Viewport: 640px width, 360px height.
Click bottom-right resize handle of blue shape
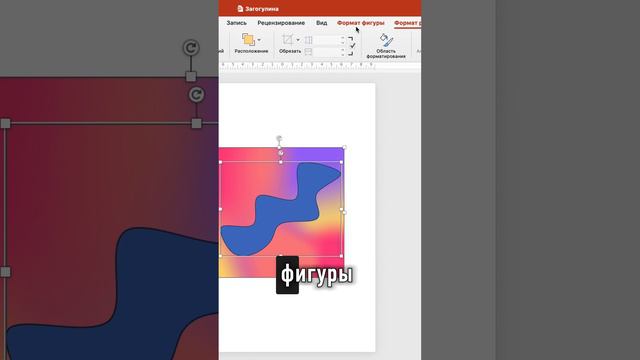(341, 256)
